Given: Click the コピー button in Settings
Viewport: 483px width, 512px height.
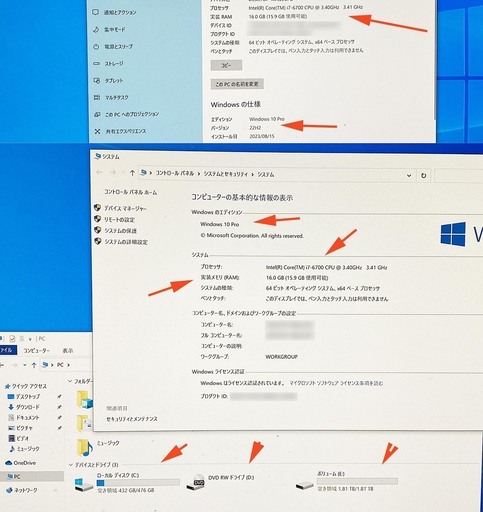Looking at the screenshot, I should (x=226, y=65).
